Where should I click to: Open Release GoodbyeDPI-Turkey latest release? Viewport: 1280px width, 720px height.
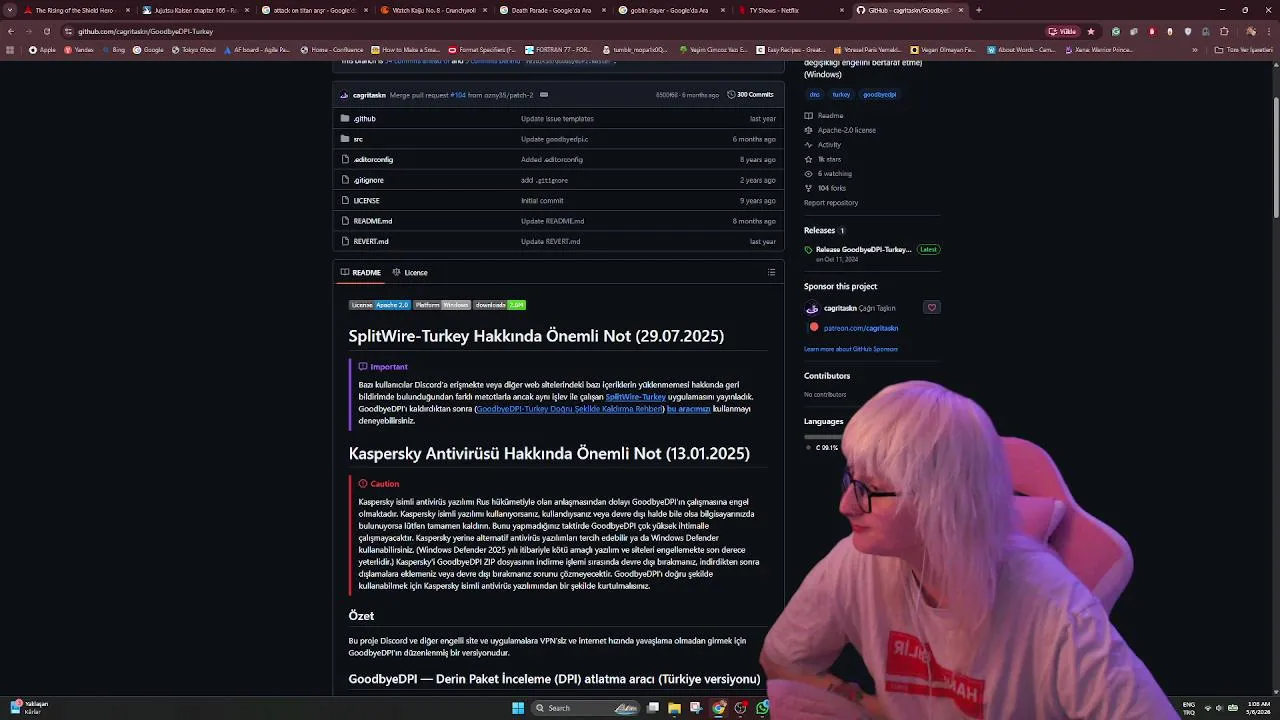click(x=863, y=249)
